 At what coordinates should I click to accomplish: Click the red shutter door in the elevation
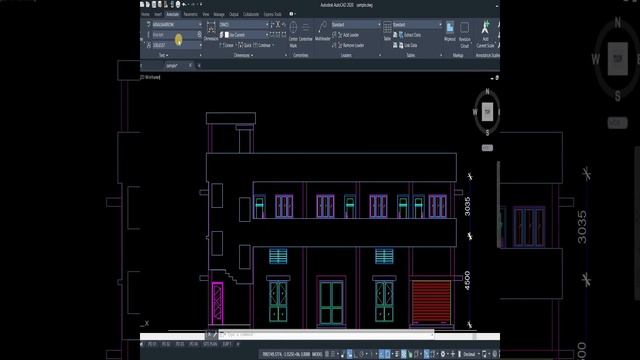click(431, 301)
